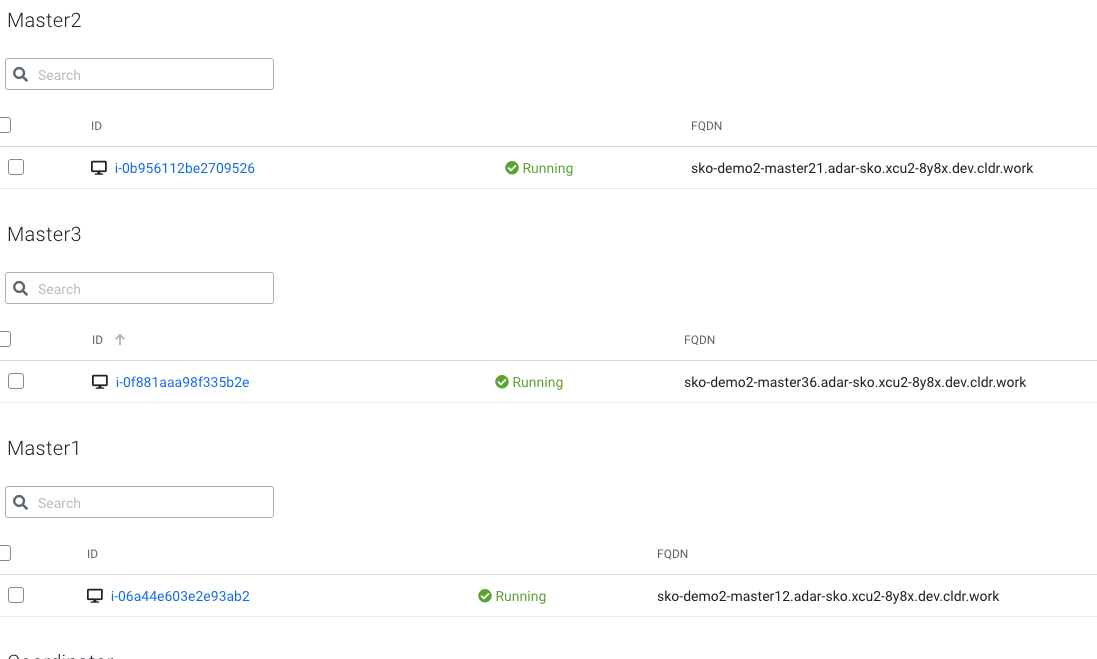Screen dimensions: 1097x659
Task: Click the monitor icon beside i-06a44e603e2e93ab2
Action: pos(95,596)
